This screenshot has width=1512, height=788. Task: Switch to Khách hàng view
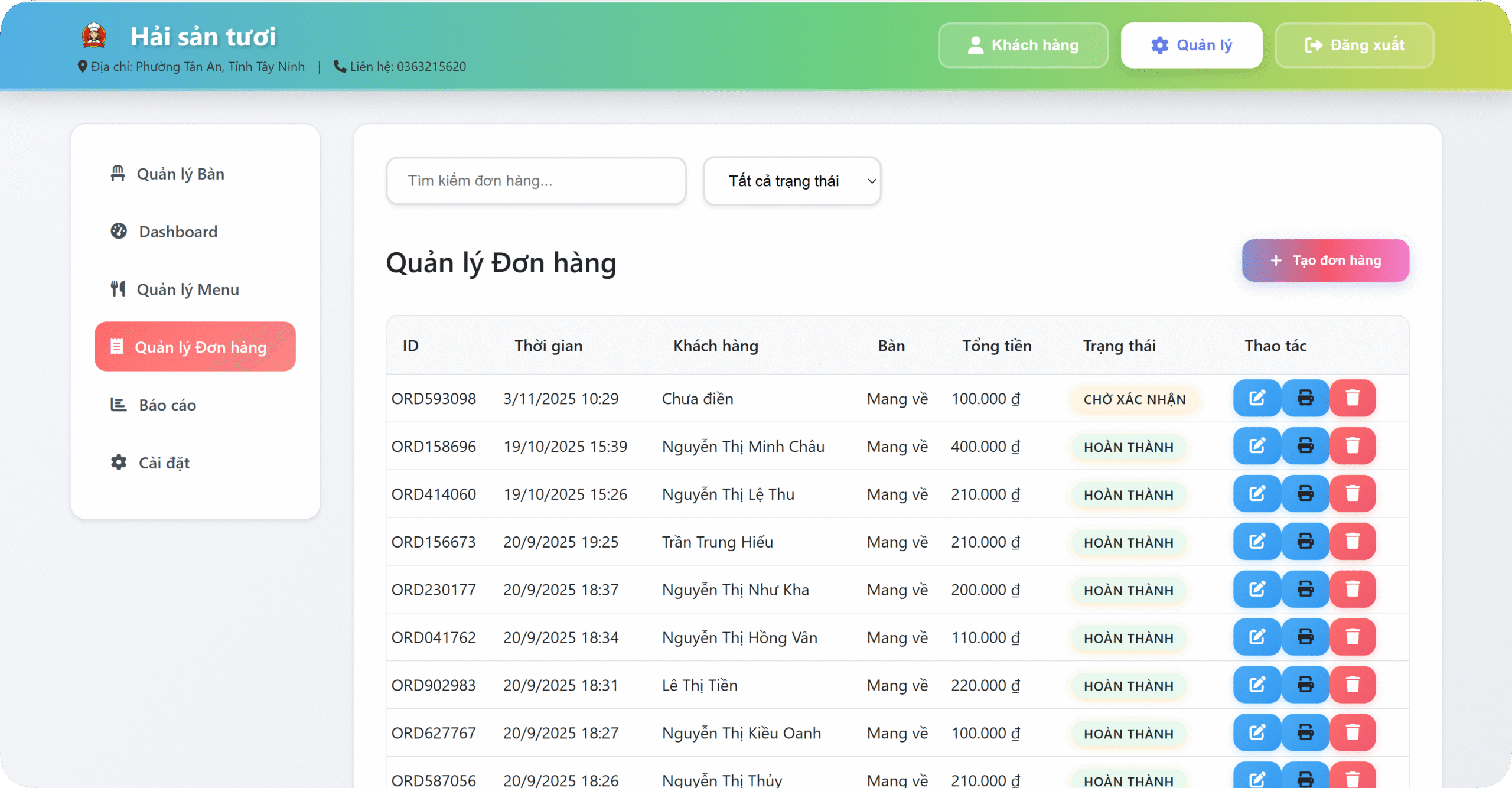[x=1023, y=45]
